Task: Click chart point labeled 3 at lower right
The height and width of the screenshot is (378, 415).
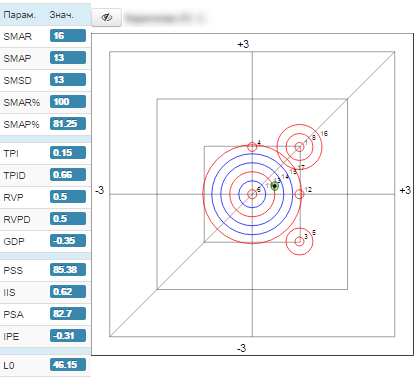Action: 299,242
